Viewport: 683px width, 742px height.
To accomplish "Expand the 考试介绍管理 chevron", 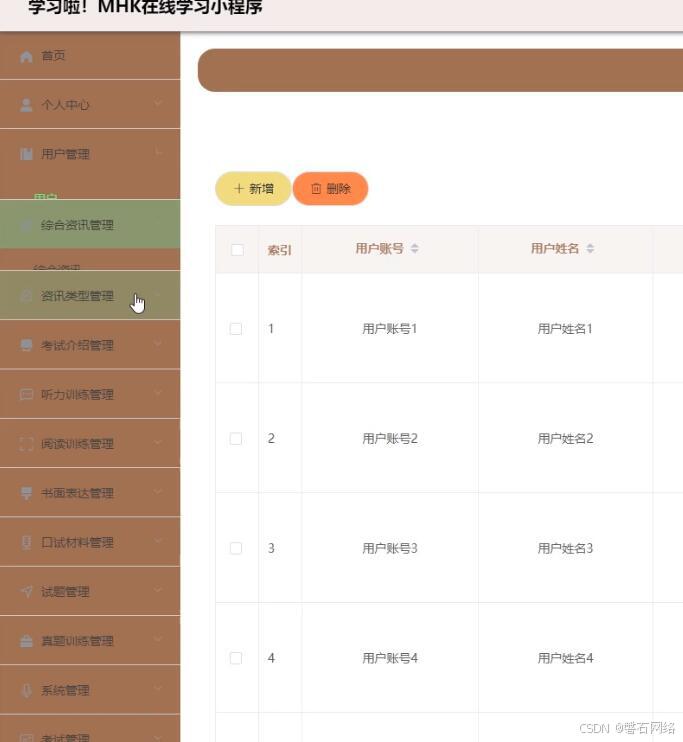I will [x=158, y=344].
